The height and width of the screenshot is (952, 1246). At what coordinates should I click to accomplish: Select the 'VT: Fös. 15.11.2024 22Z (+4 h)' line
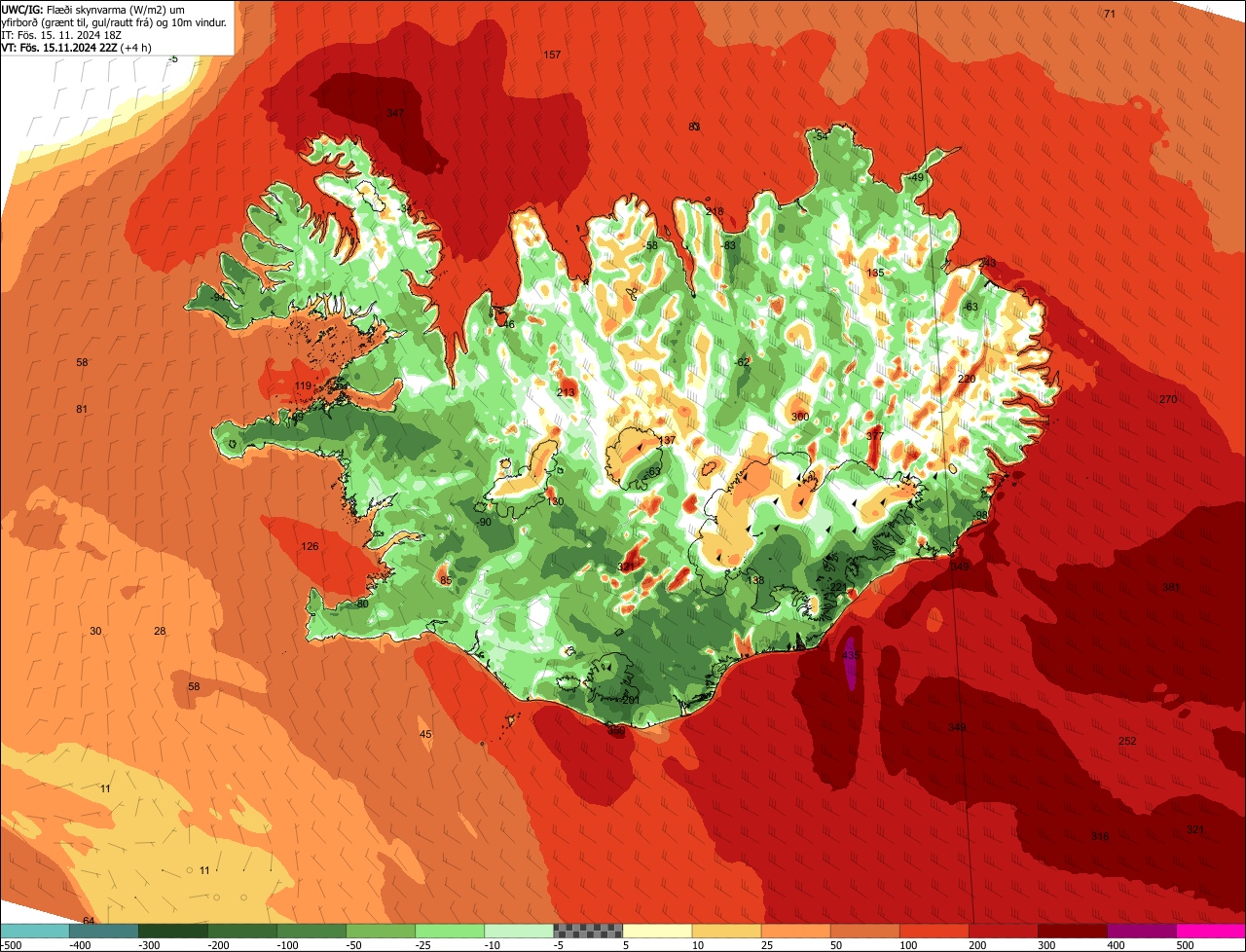77,47
